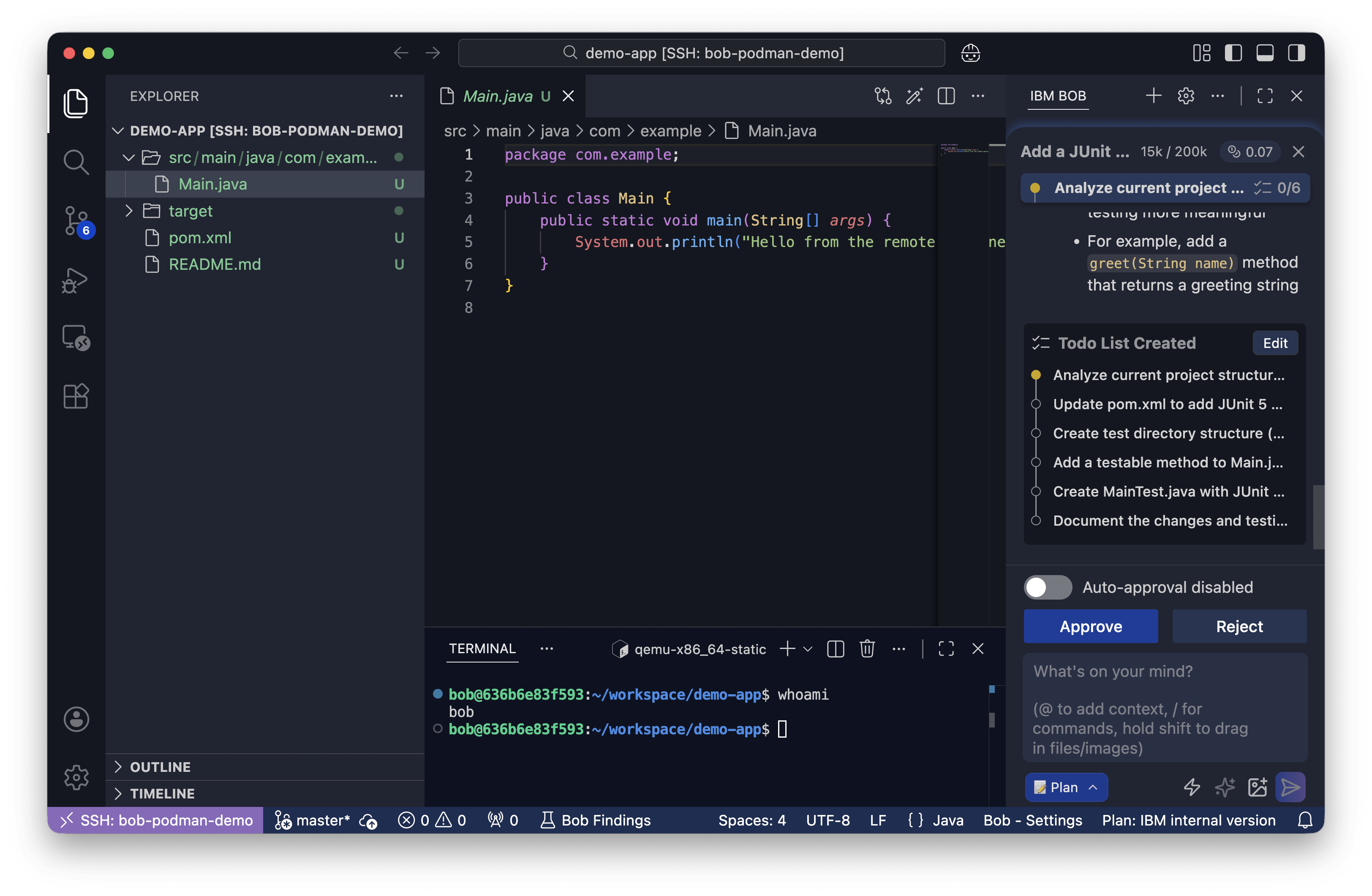
Task: Click the chat message input field
Action: 1165,709
